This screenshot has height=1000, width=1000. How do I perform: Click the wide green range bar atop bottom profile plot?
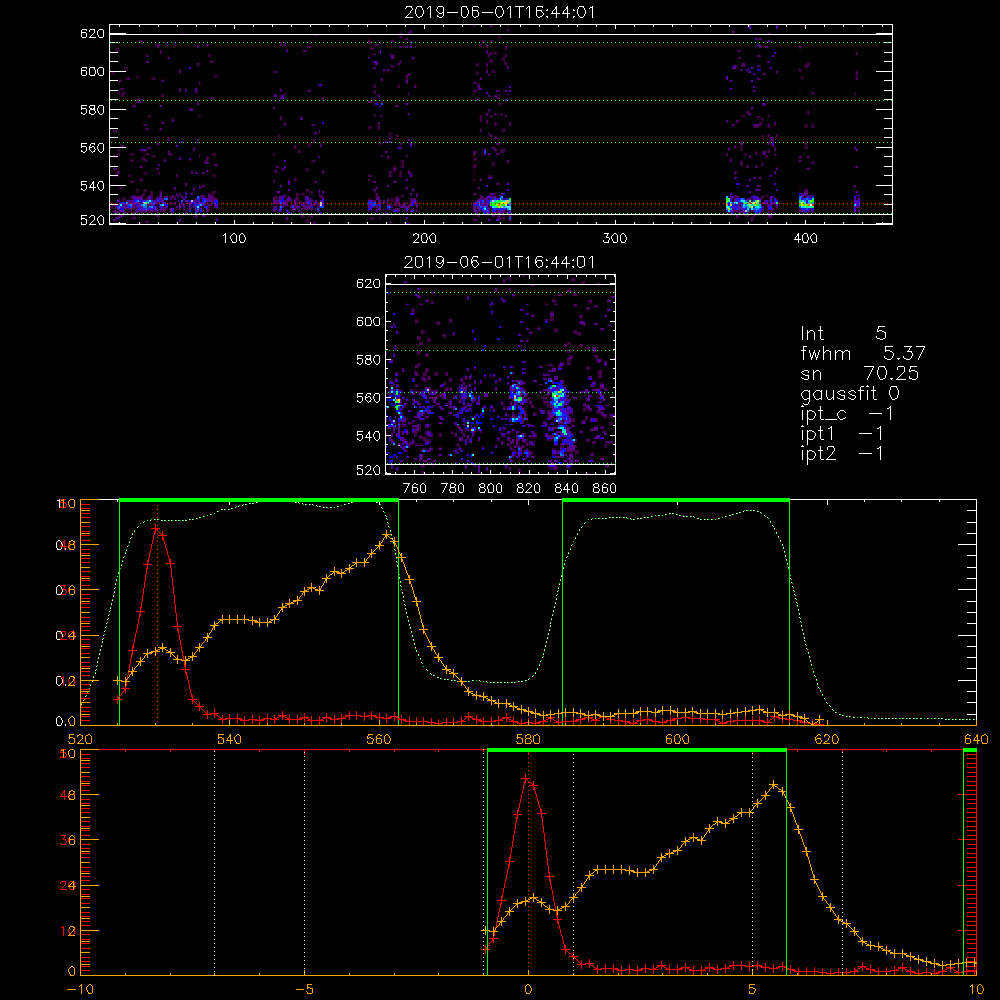636,751
